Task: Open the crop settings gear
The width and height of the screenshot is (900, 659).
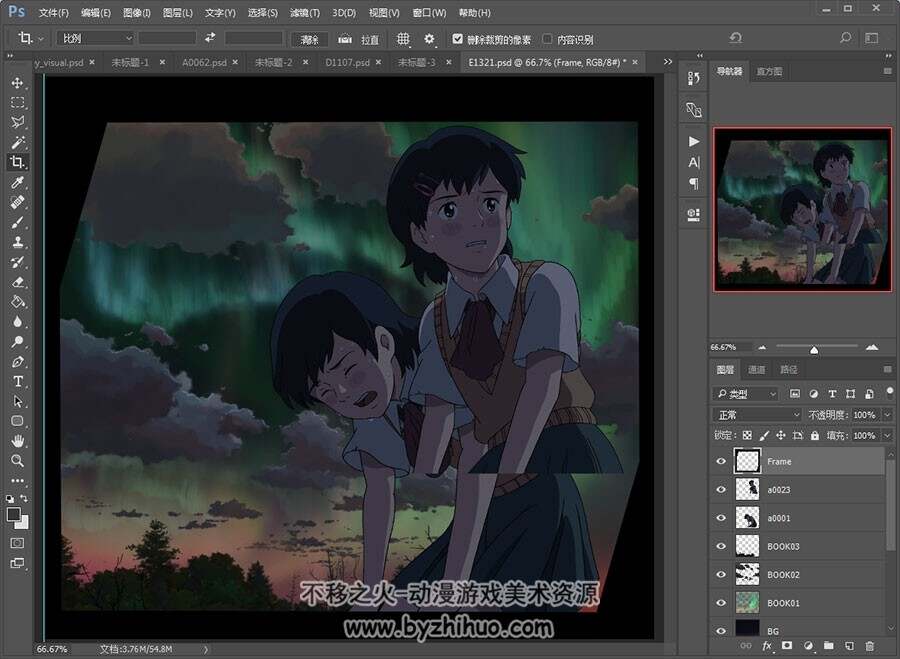Action: pos(429,38)
